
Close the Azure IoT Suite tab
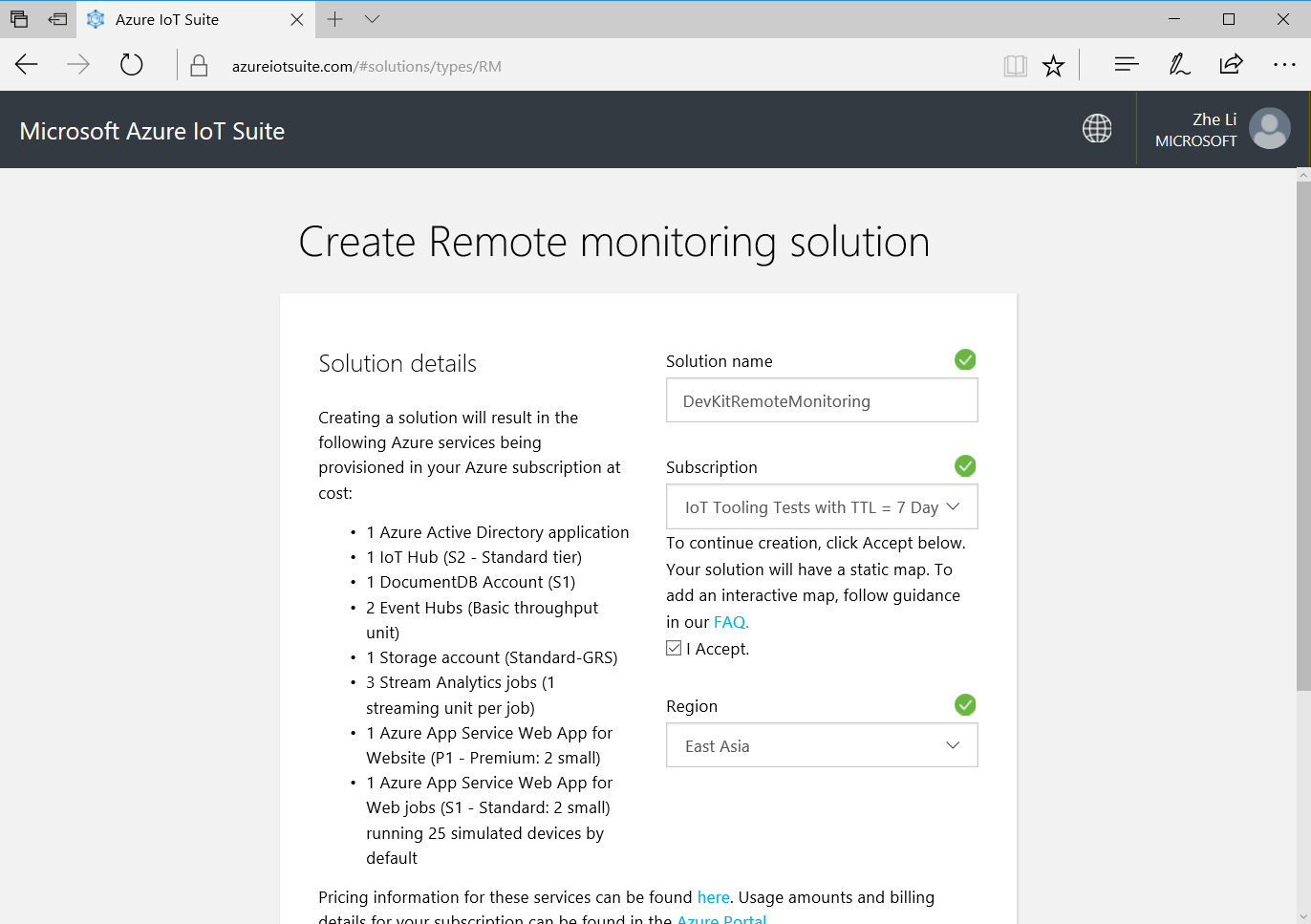(296, 19)
